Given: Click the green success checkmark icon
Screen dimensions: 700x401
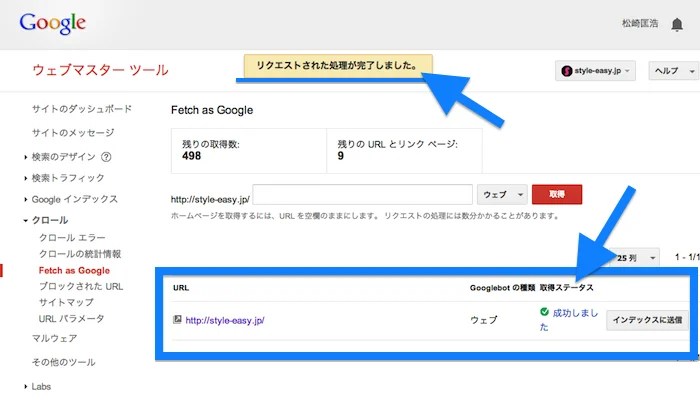Looking at the screenshot, I should click(x=544, y=312).
